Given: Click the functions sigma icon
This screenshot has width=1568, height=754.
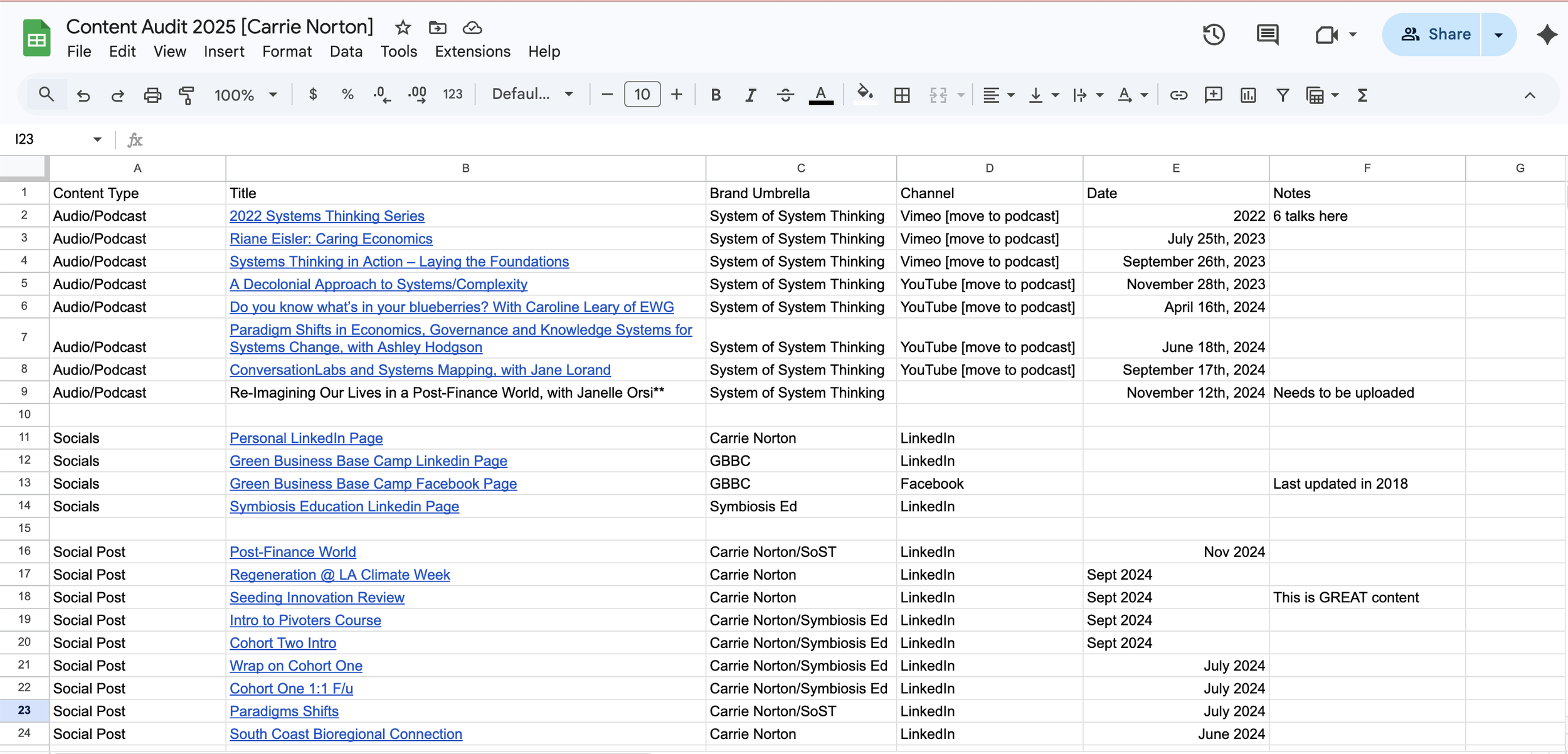Looking at the screenshot, I should (1362, 95).
